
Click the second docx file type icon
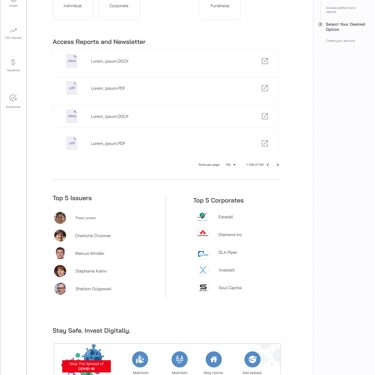point(72,116)
